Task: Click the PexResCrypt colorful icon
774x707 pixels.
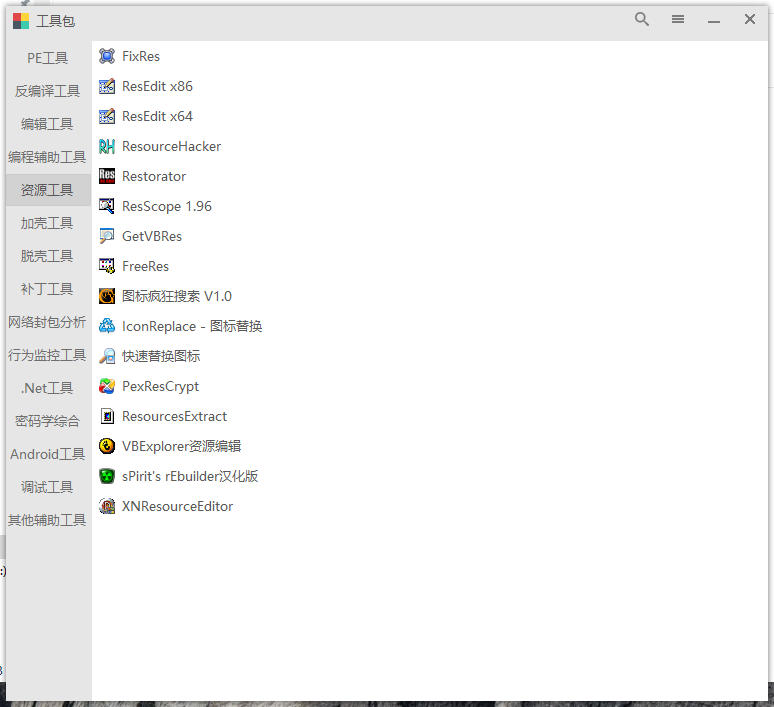Action: tap(107, 386)
